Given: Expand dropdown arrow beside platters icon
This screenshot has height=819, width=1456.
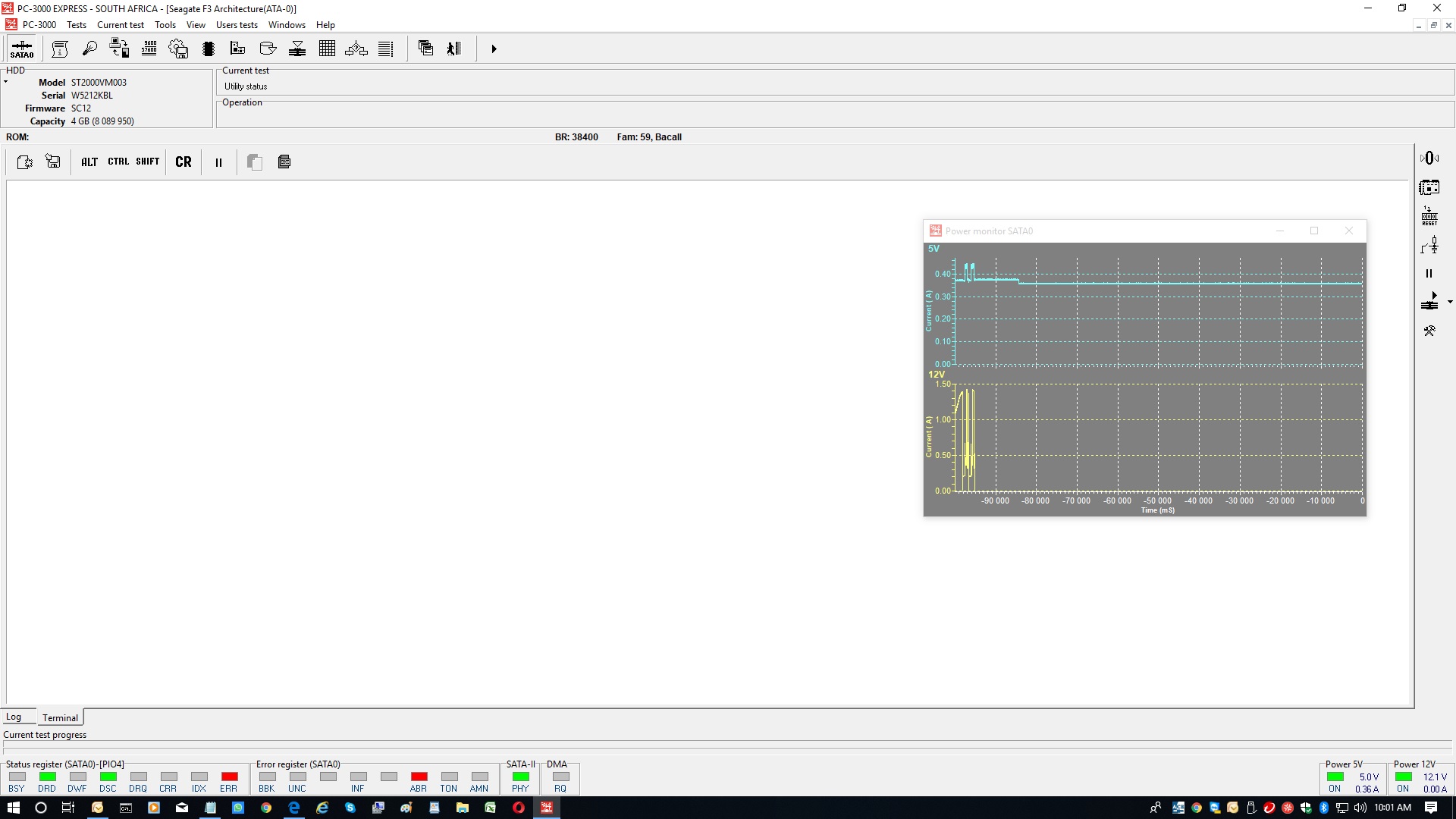Looking at the screenshot, I should (1450, 302).
